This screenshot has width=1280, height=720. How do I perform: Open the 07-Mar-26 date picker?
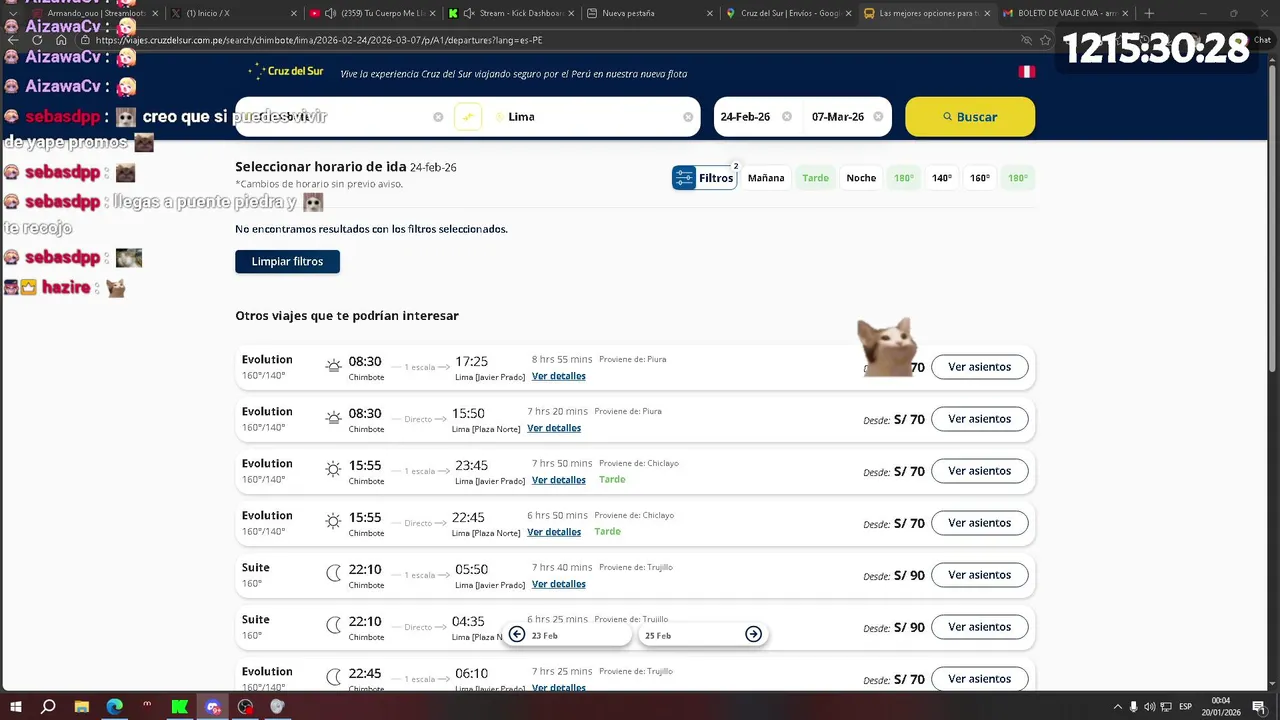click(x=838, y=117)
